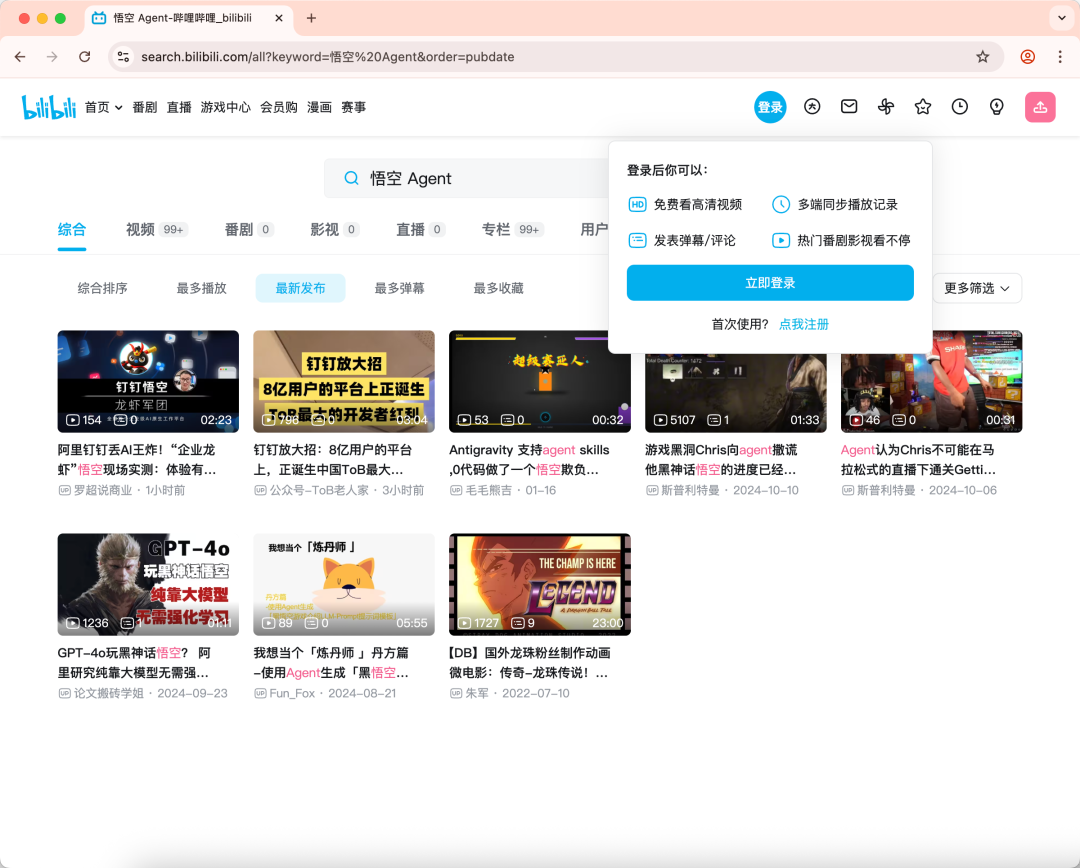The width and height of the screenshot is (1080, 868).
Task: Click the favorites star icon in the header
Action: point(922,106)
